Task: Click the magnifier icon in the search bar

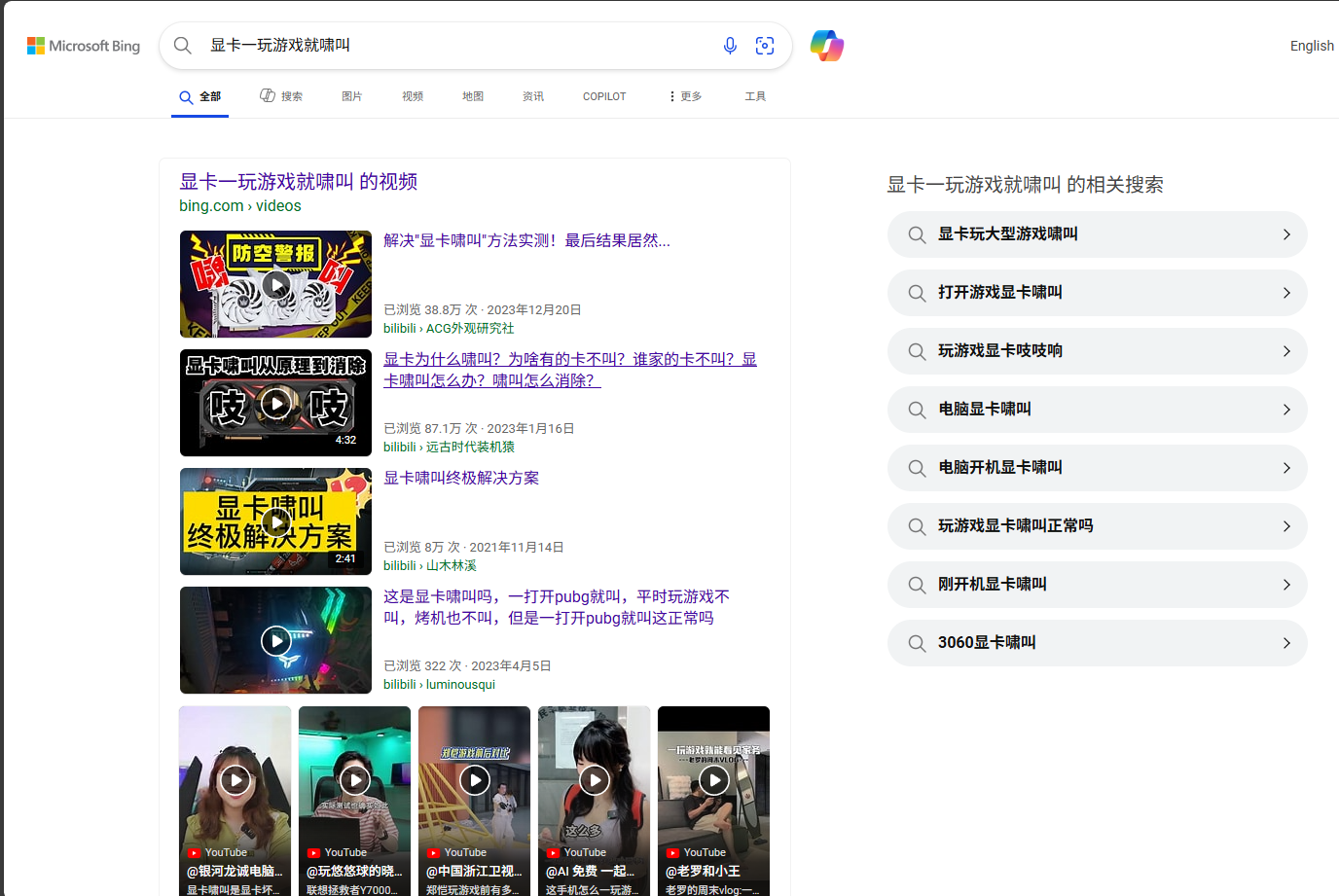Action: pos(183,45)
